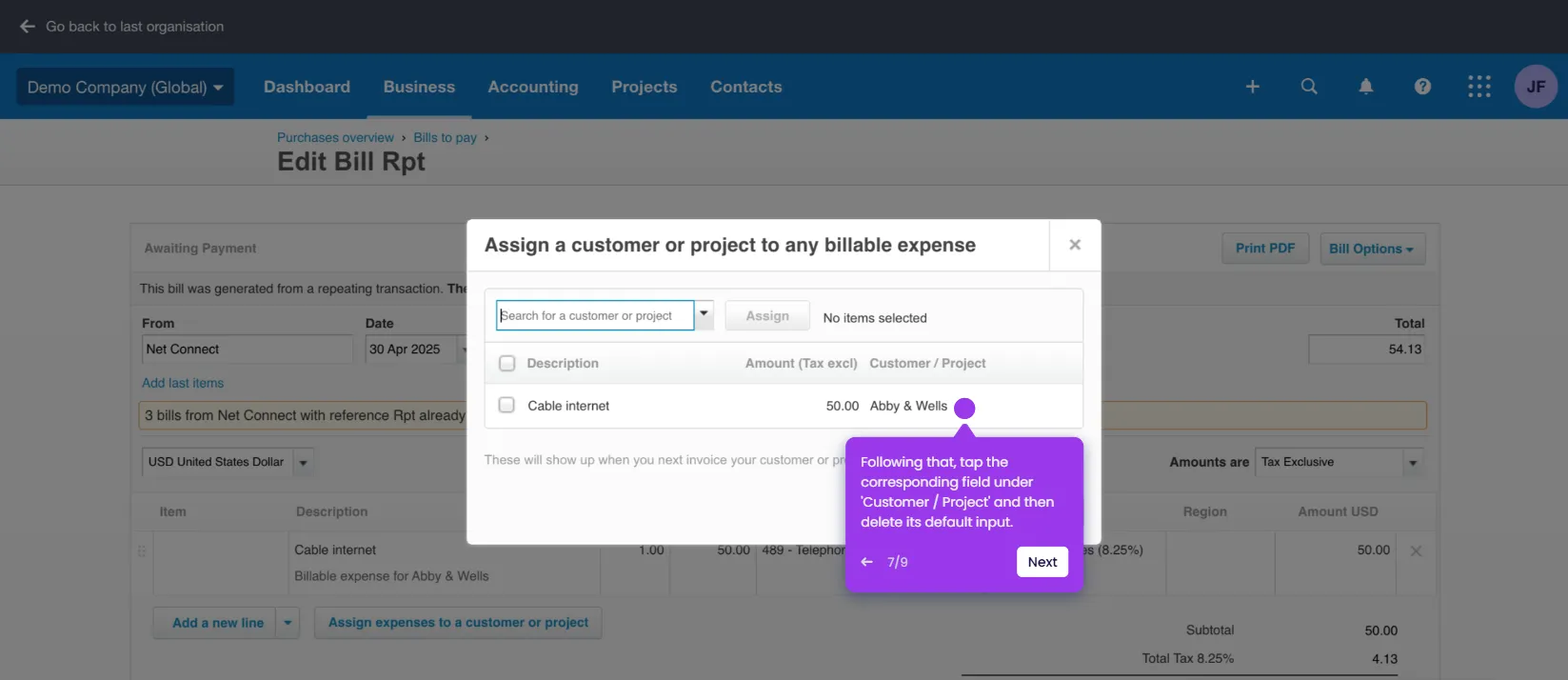Click the Customer / Project column header
The image size is (1568, 680).
[x=927, y=363]
